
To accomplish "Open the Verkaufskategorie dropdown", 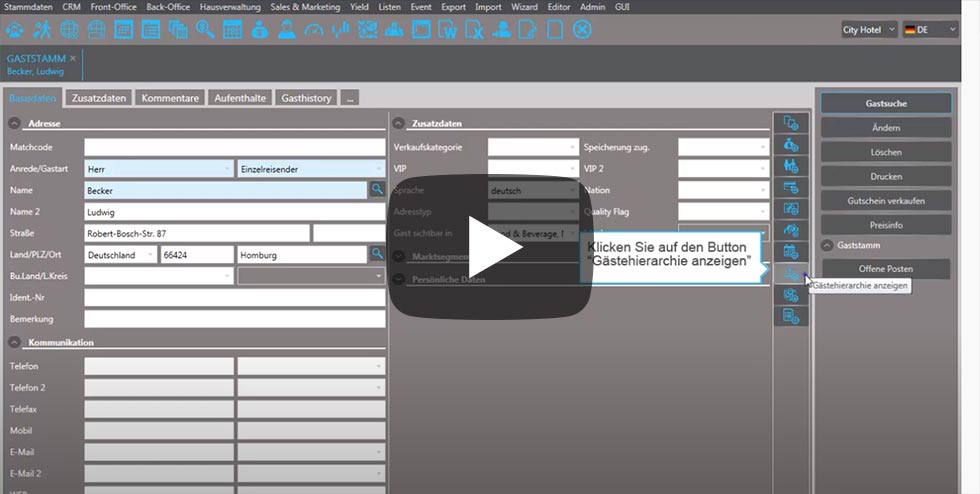I will (x=533, y=148).
